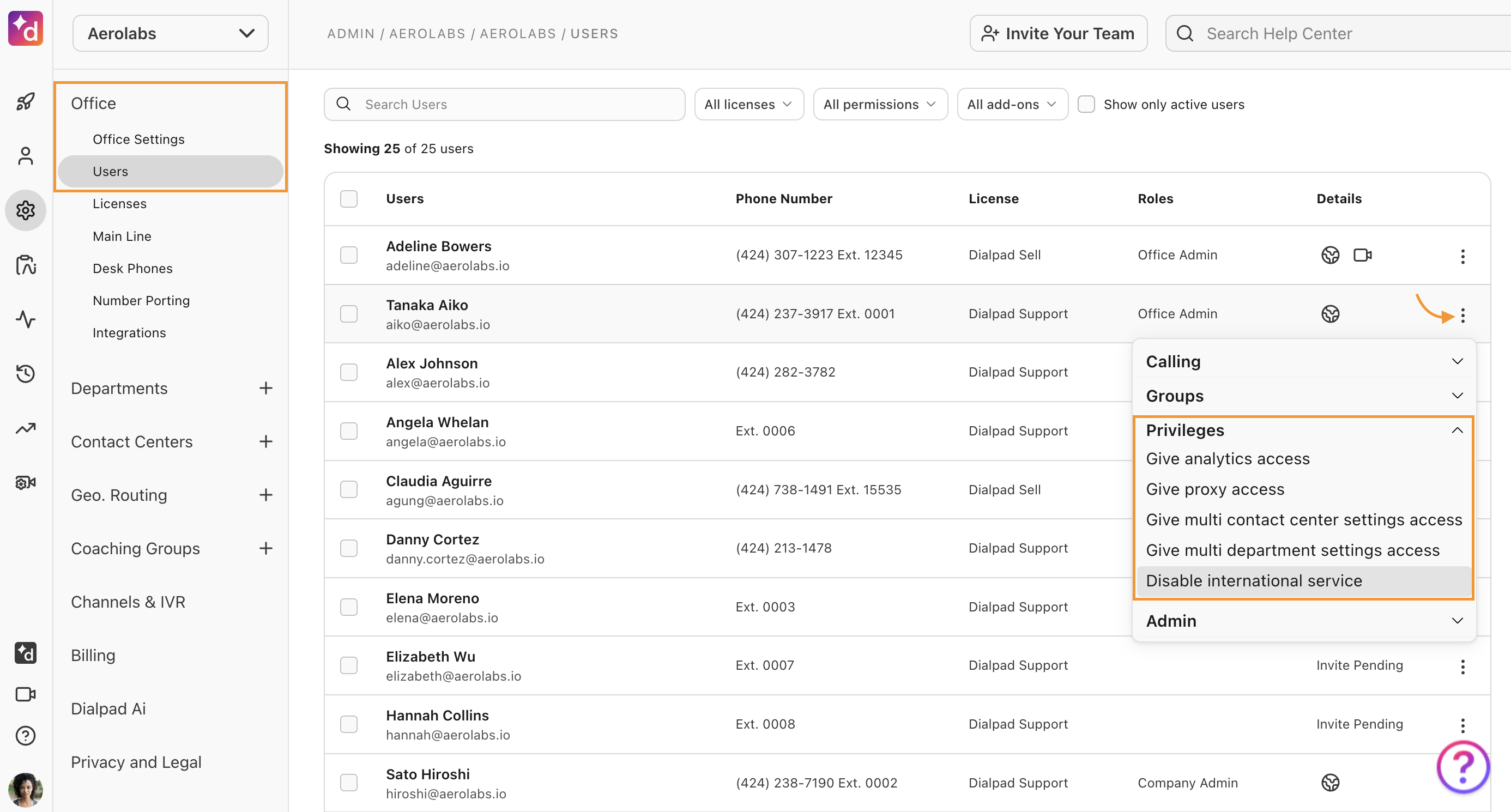
Task: Open Hannah Collins' three-dot options menu
Action: [1462, 725]
